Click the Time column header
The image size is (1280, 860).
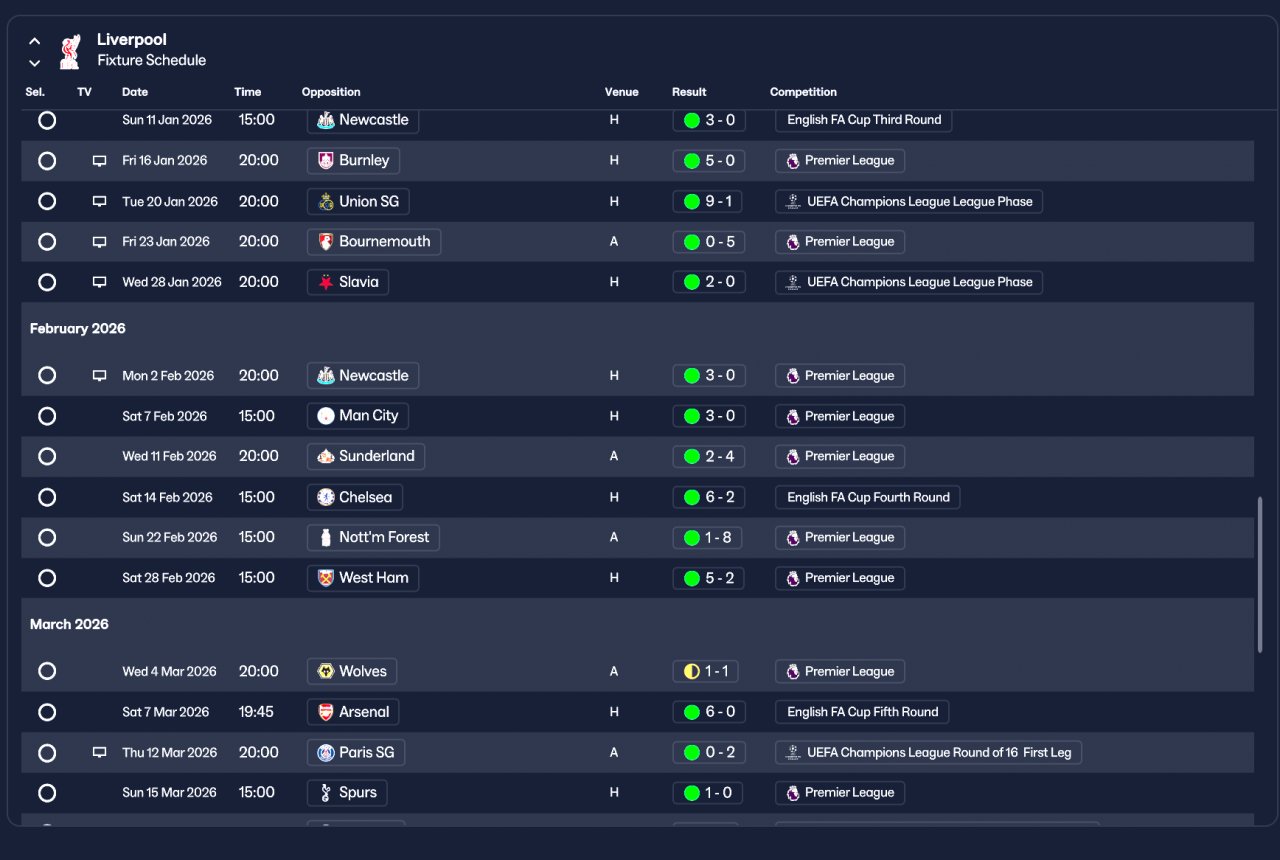tap(248, 92)
